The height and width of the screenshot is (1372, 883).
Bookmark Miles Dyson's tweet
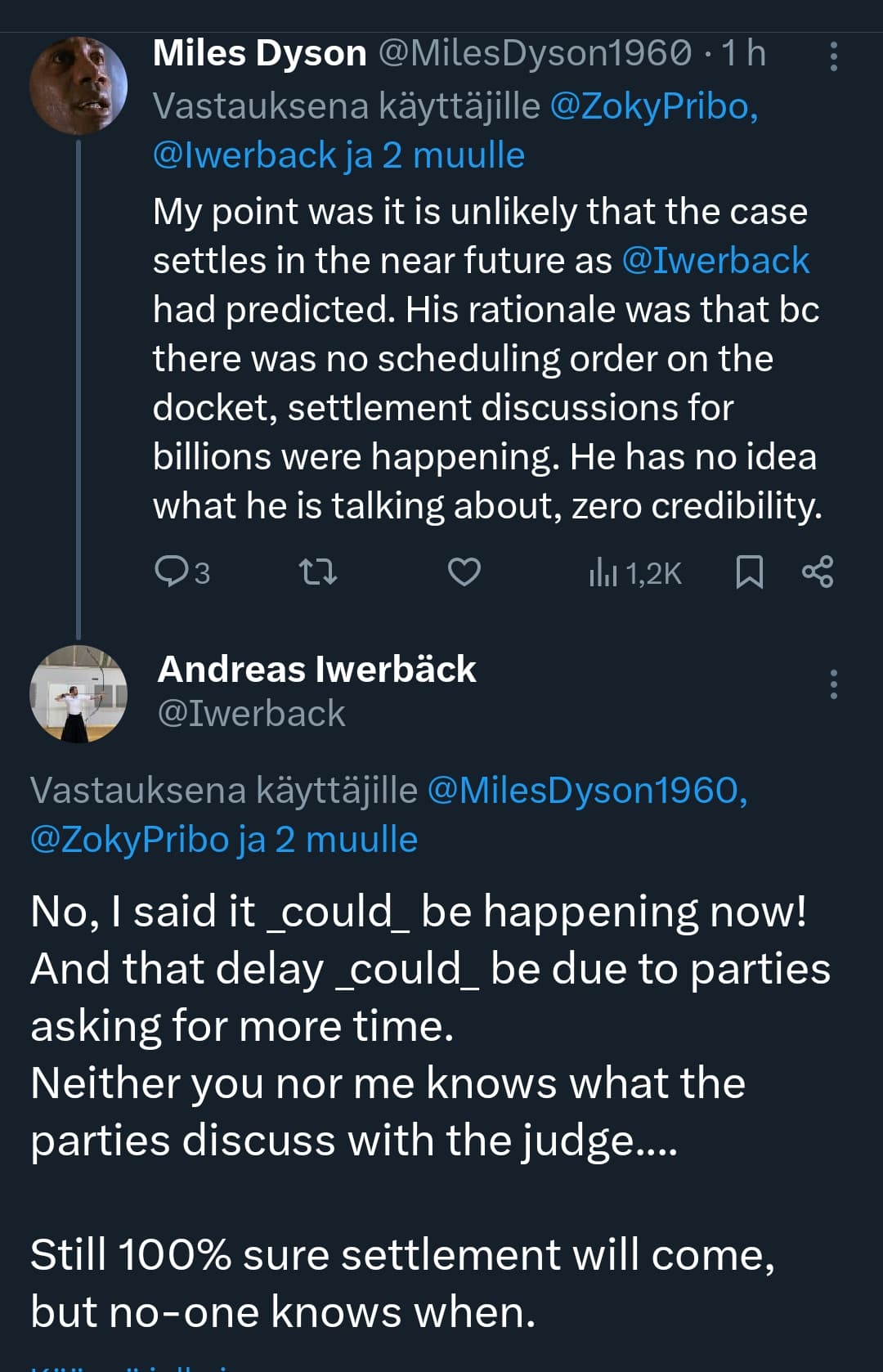tap(749, 572)
